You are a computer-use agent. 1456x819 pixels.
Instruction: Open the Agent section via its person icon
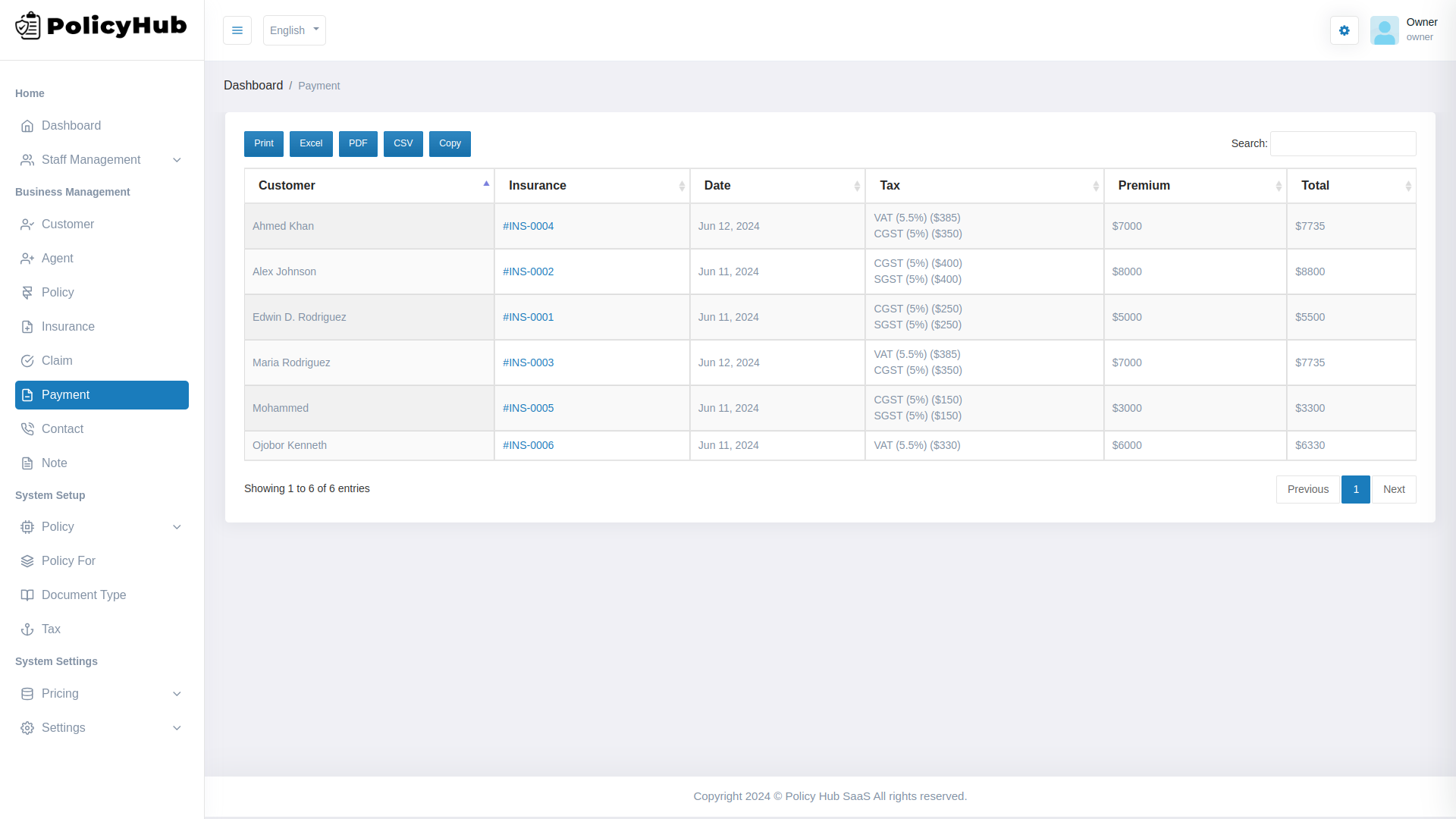click(x=28, y=258)
